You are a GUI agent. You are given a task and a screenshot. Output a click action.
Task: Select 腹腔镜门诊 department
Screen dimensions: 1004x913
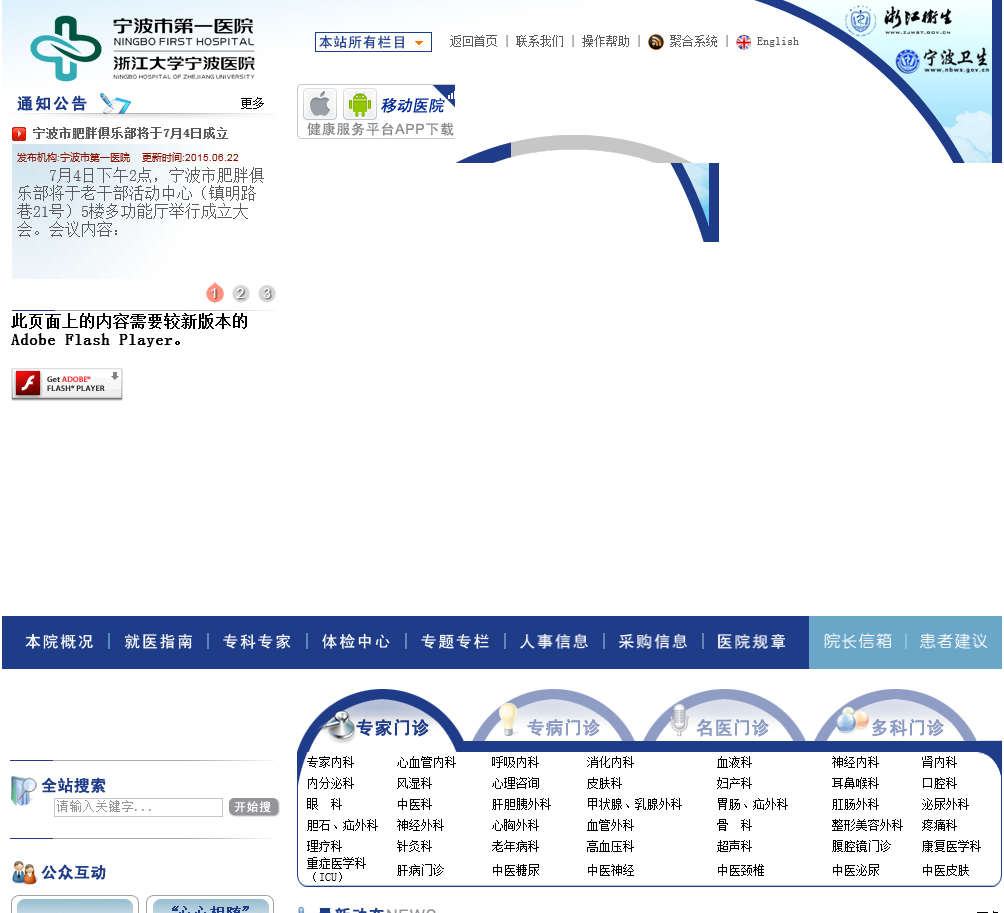861,846
